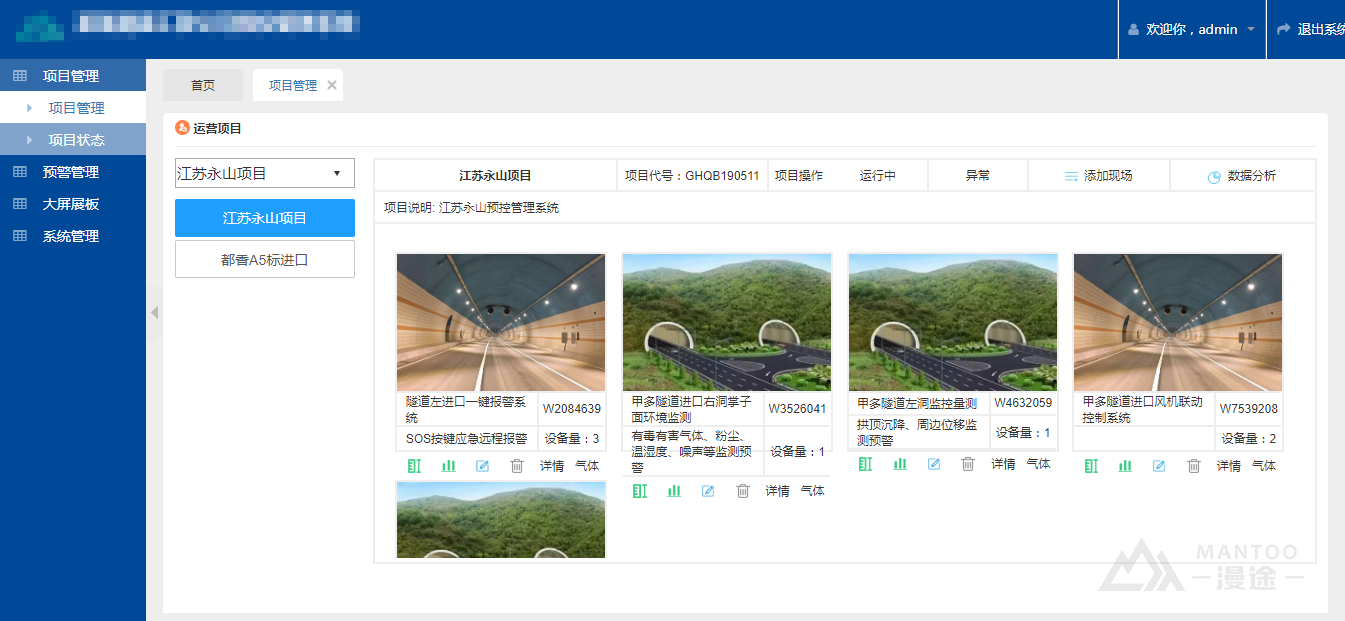
Task: Click bar chart icon under 隧道左进口一键报警系统
Action: click(449, 466)
